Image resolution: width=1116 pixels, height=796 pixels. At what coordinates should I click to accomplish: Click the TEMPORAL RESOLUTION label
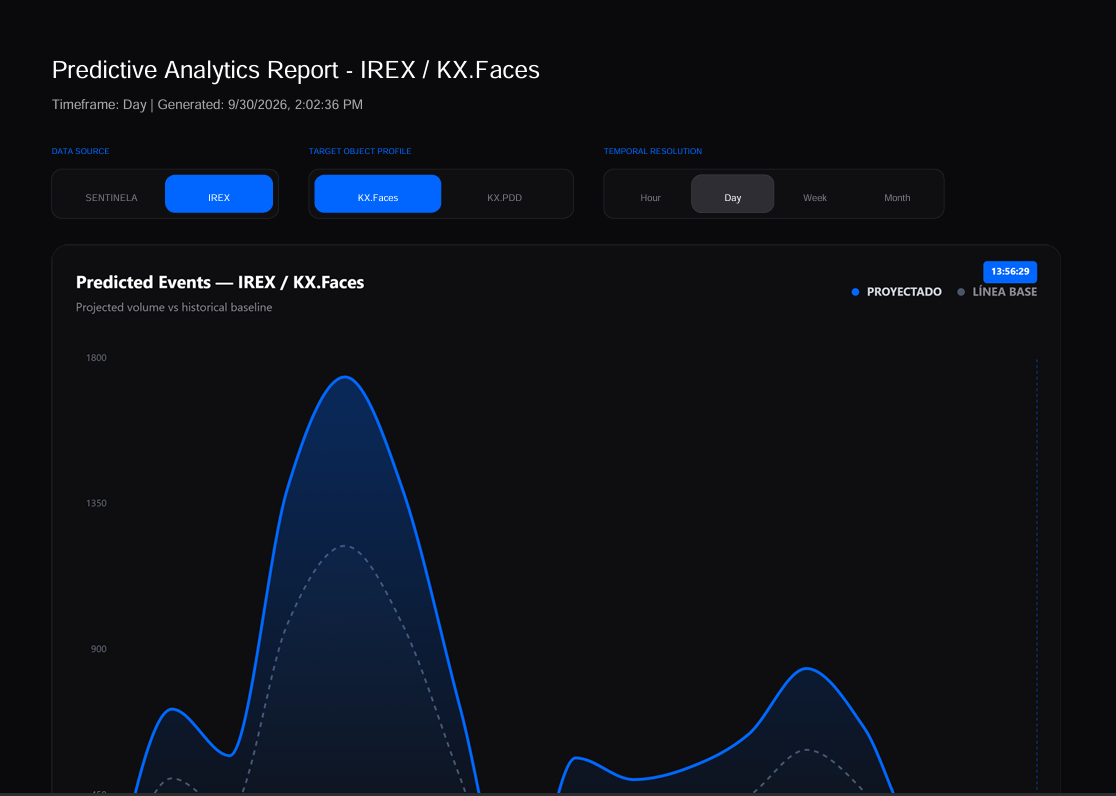(x=653, y=151)
